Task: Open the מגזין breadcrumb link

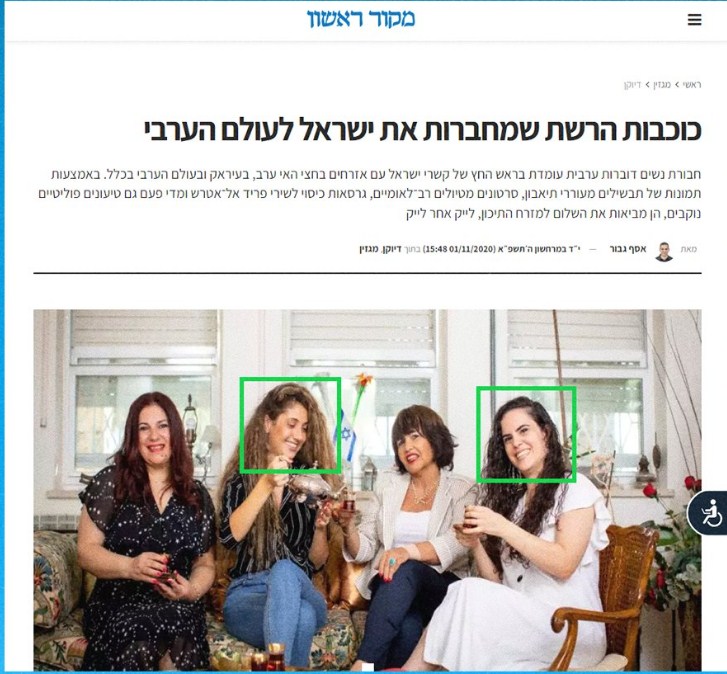Action: click(662, 85)
